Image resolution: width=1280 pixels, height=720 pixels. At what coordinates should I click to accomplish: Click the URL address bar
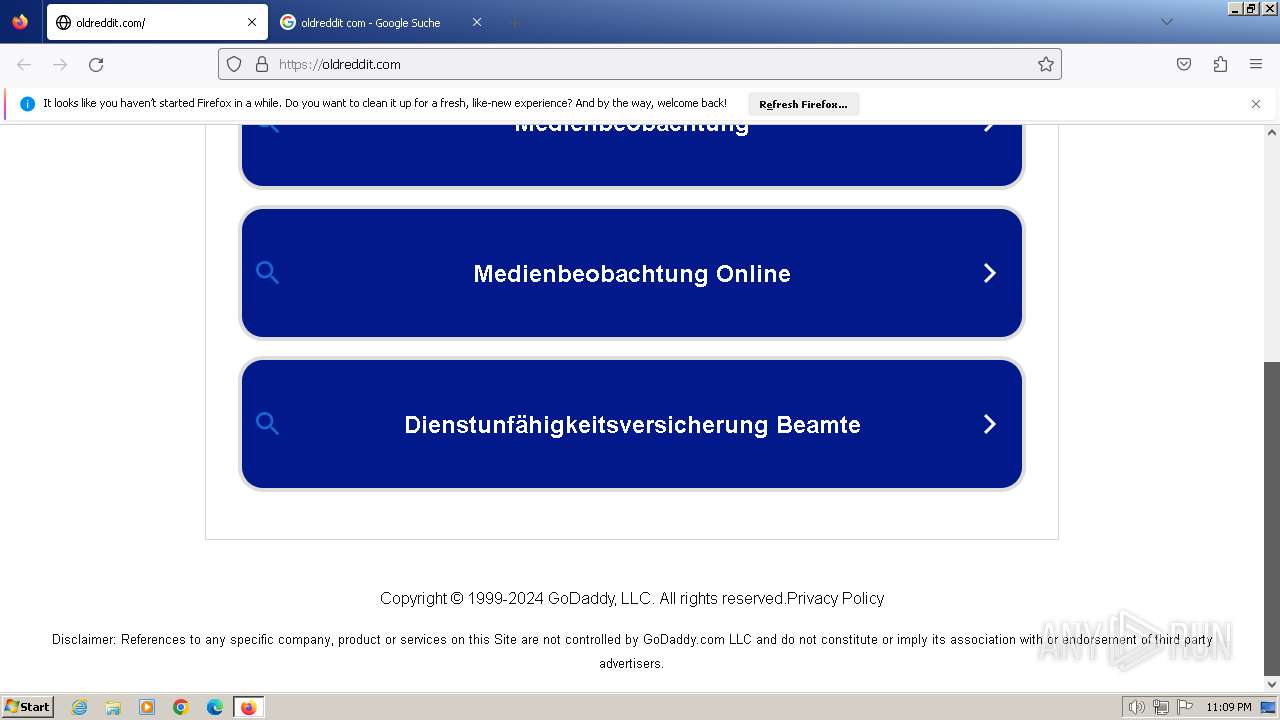[x=640, y=64]
